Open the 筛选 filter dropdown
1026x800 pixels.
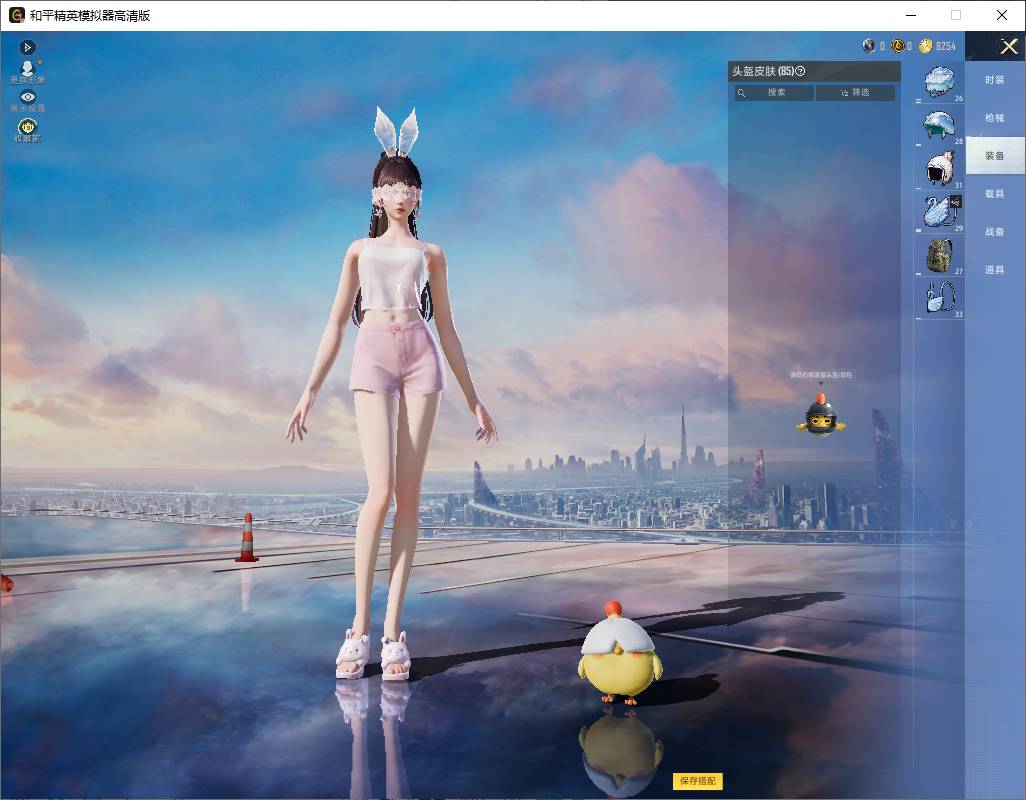coord(855,93)
